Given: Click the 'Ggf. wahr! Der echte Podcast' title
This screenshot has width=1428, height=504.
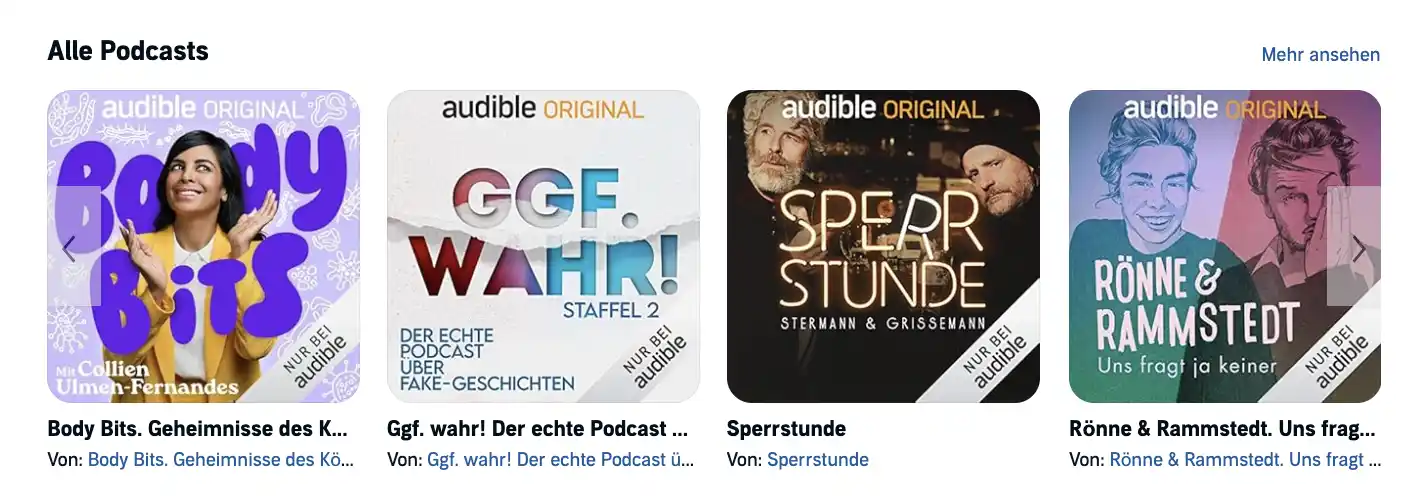Looking at the screenshot, I should point(538,429).
